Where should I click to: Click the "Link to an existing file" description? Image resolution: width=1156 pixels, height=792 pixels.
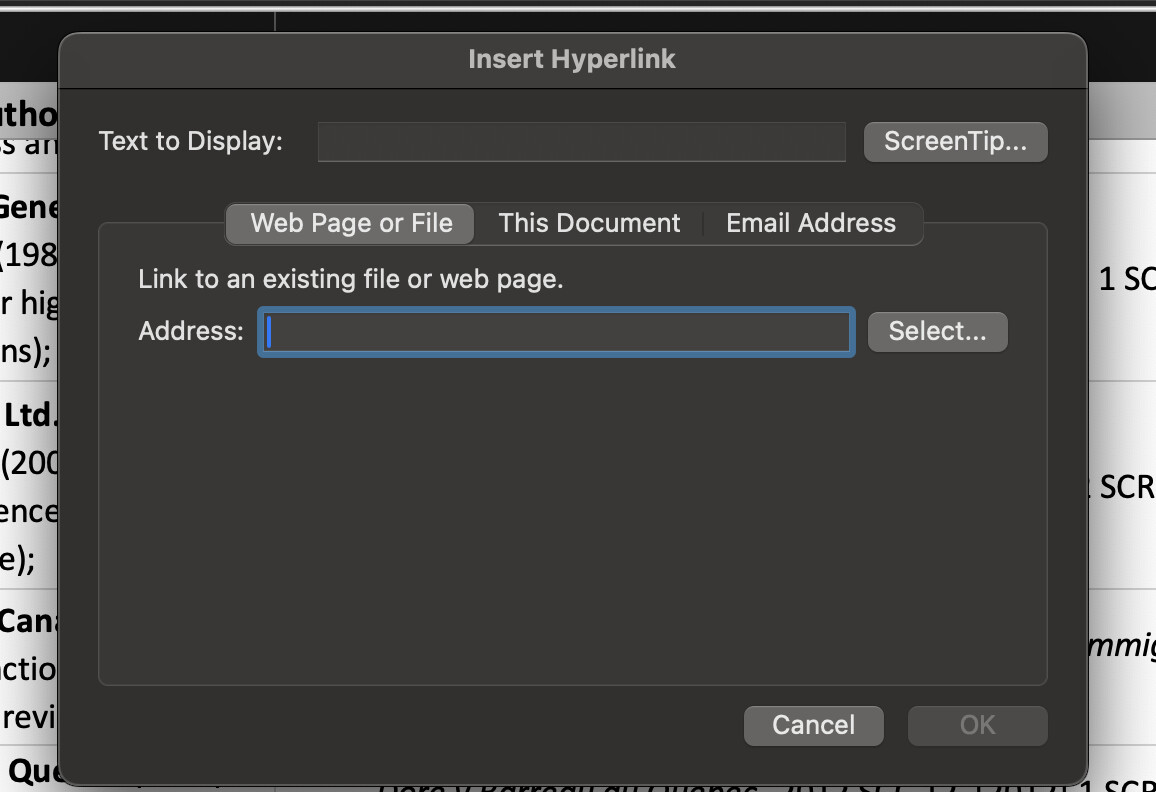coord(351,279)
